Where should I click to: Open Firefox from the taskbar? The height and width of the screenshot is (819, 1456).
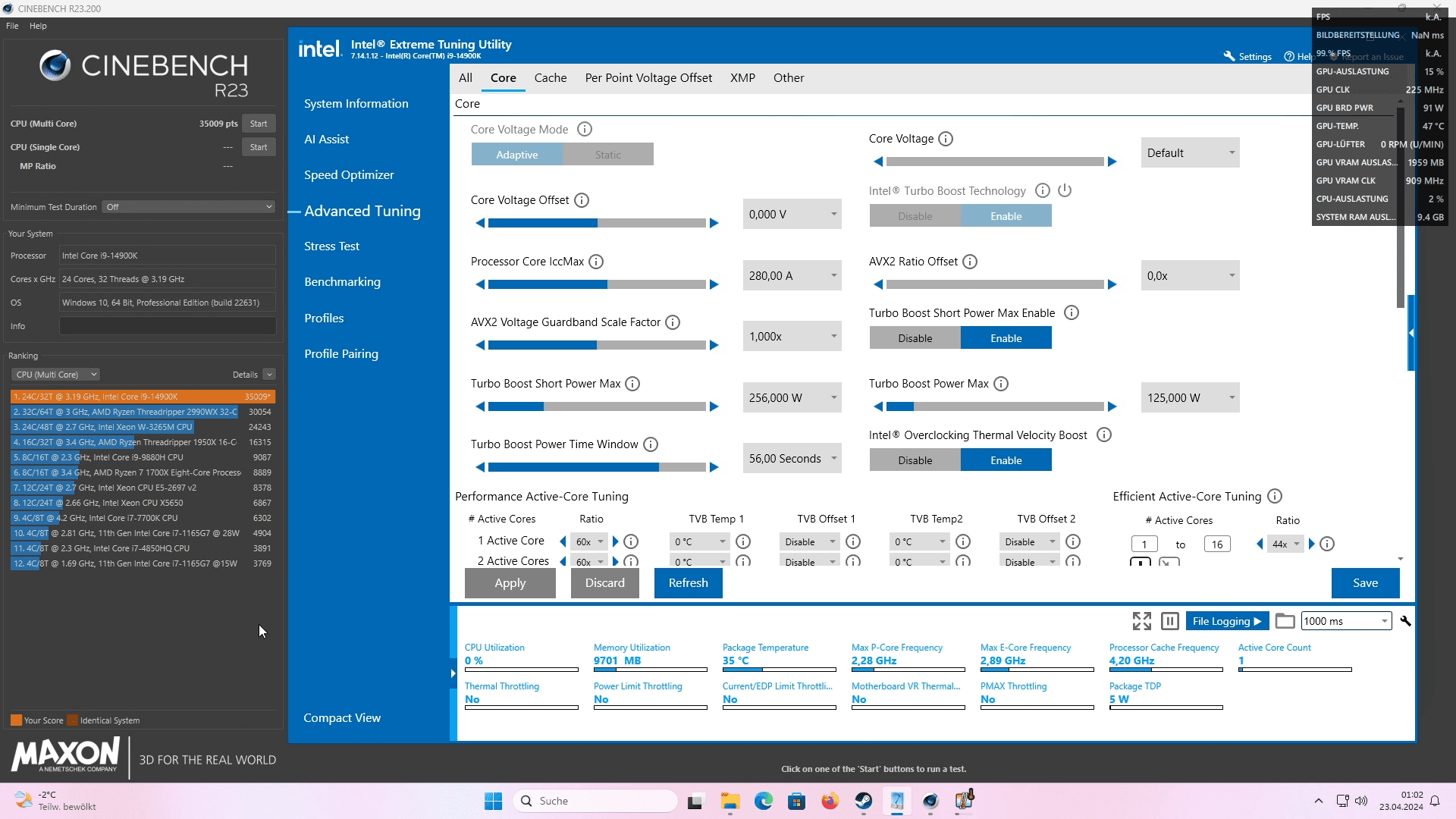coord(830,801)
